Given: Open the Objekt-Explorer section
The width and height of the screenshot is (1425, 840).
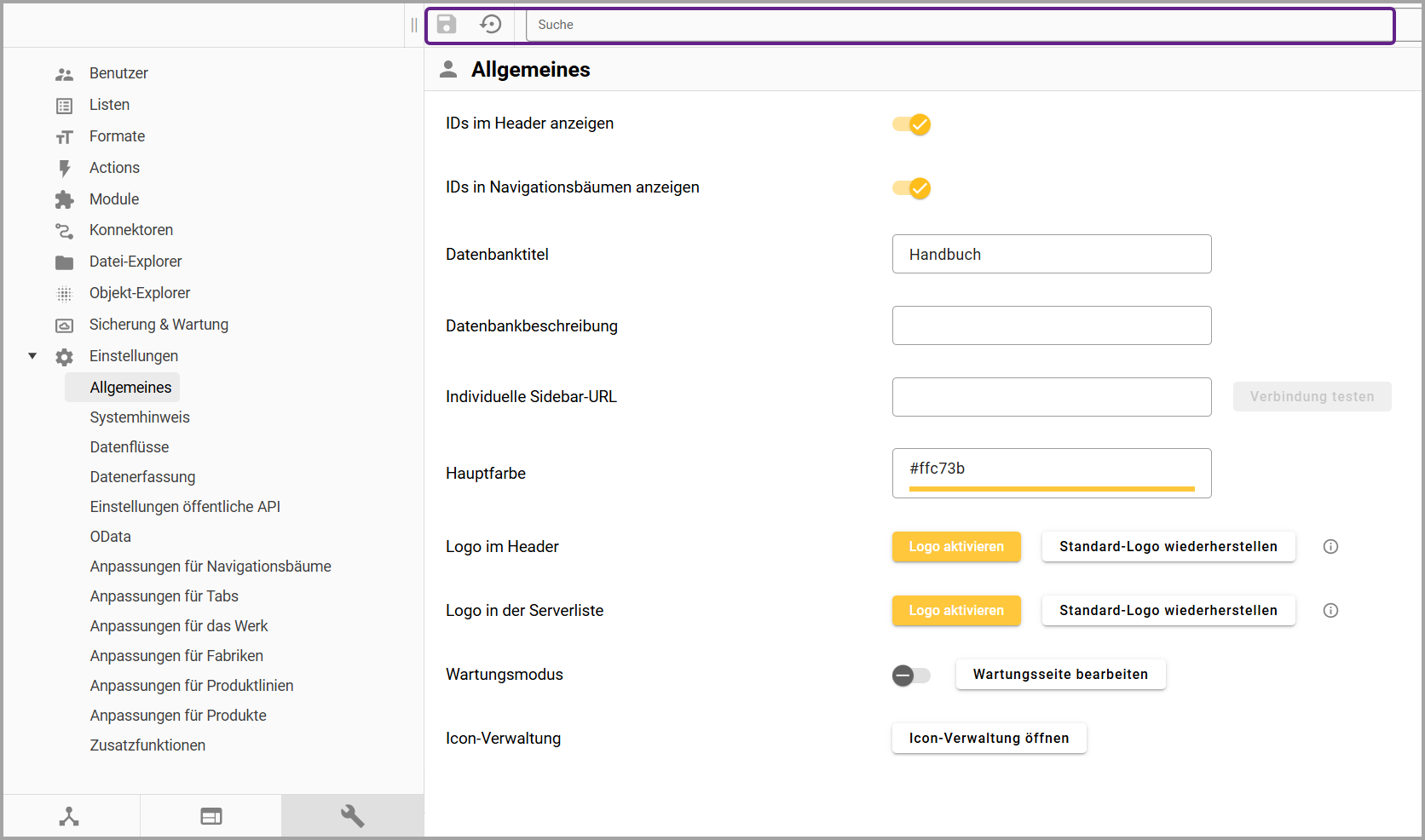Looking at the screenshot, I should [140, 293].
